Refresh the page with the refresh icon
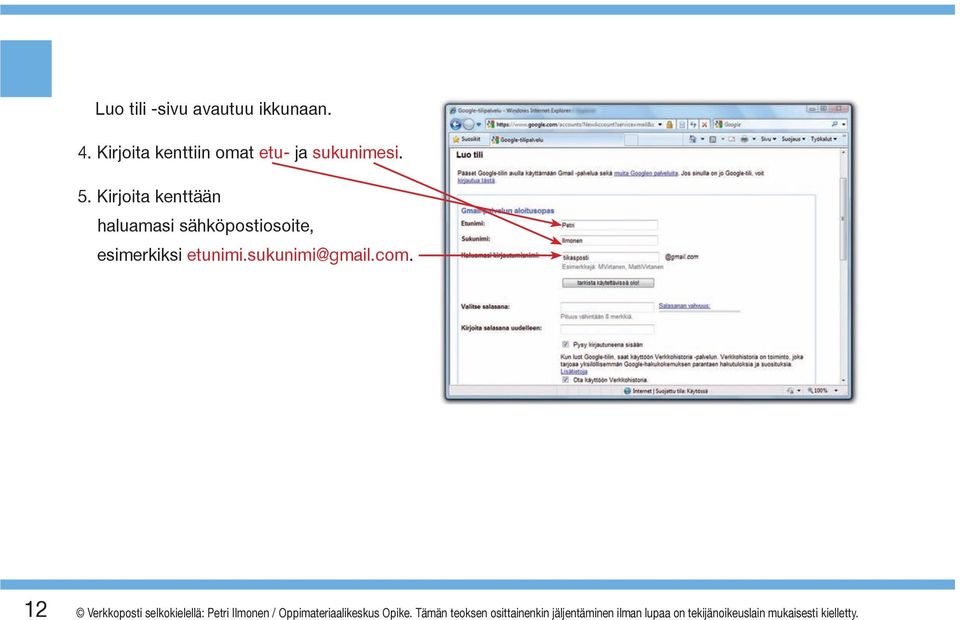 pyautogui.click(x=693, y=124)
